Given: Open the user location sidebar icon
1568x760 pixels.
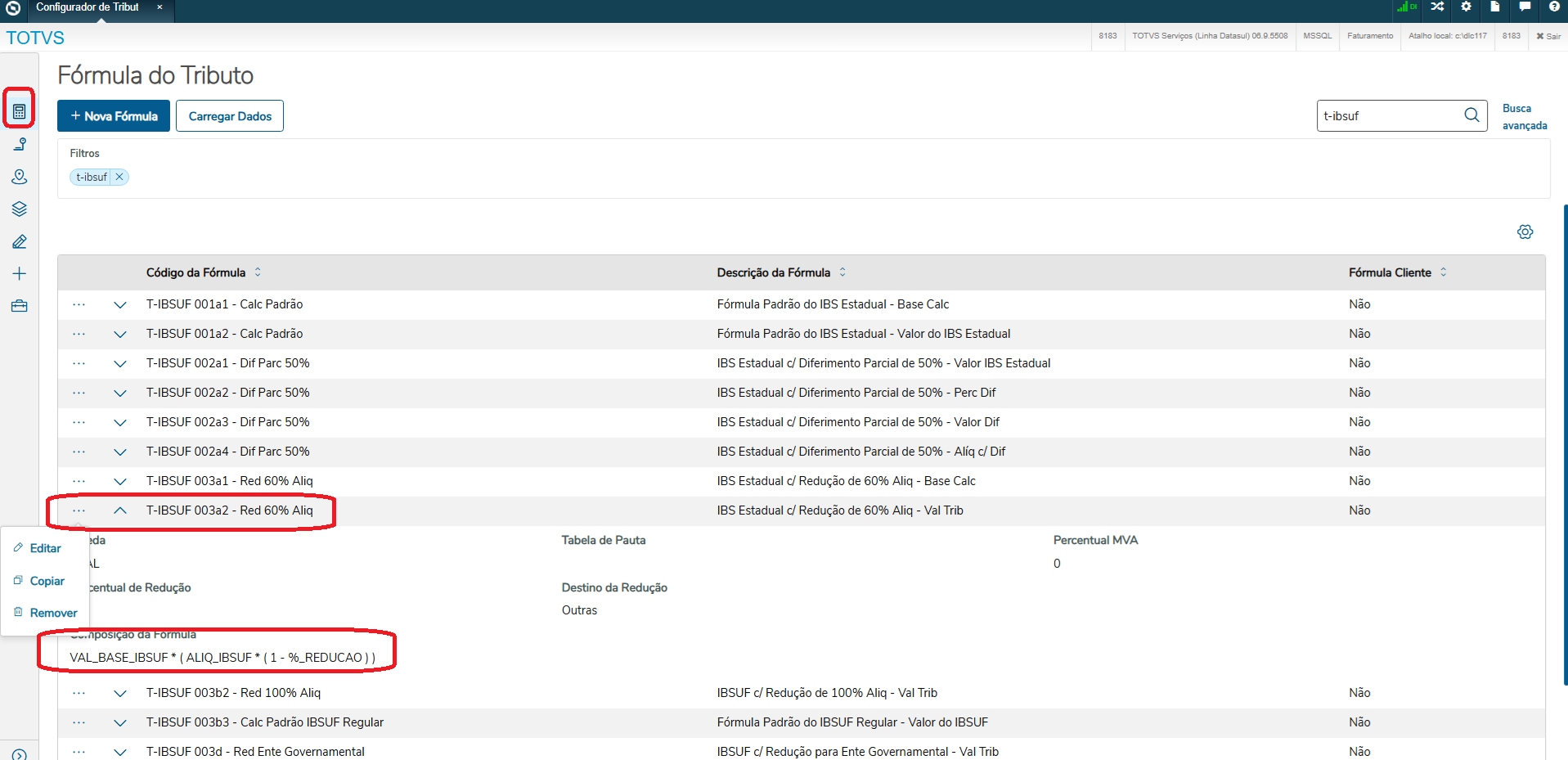Looking at the screenshot, I should coord(20,177).
